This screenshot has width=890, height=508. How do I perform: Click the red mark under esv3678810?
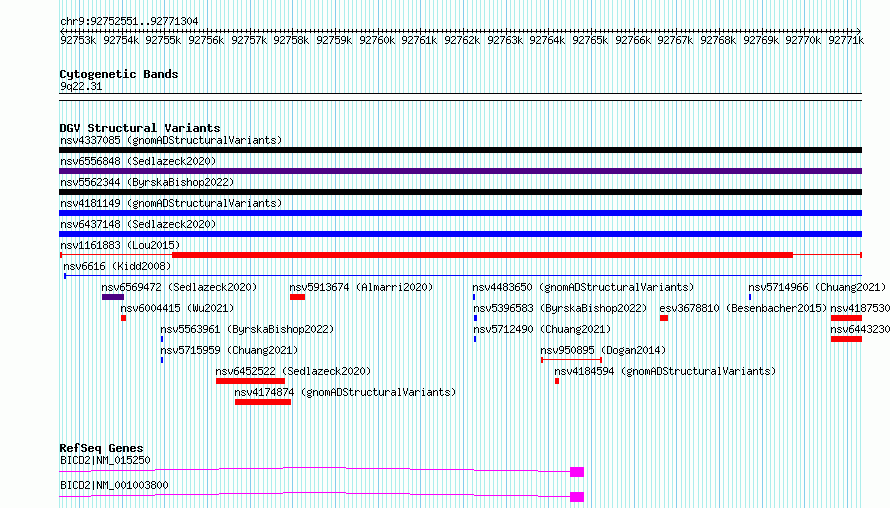tap(664, 318)
